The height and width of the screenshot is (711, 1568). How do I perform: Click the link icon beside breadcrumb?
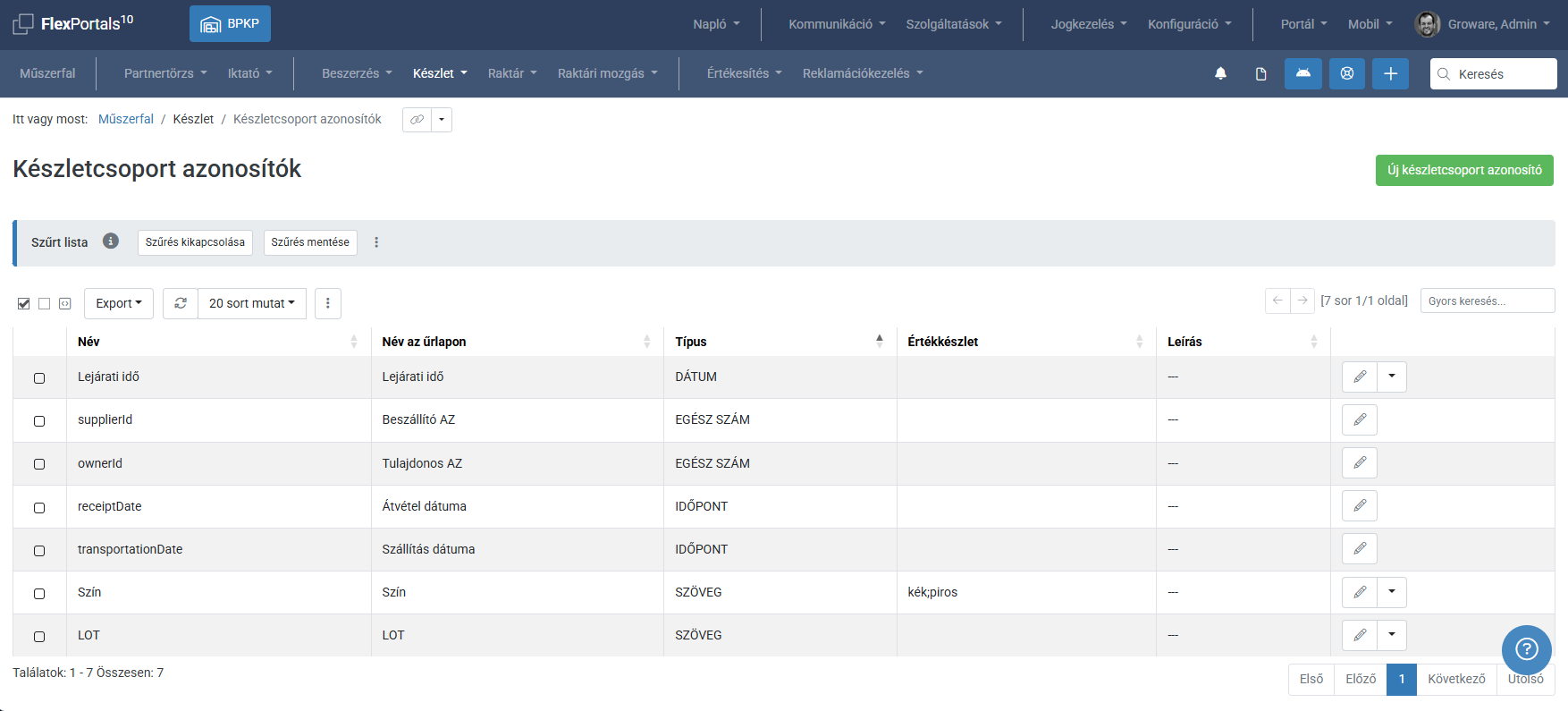[417, 119]
